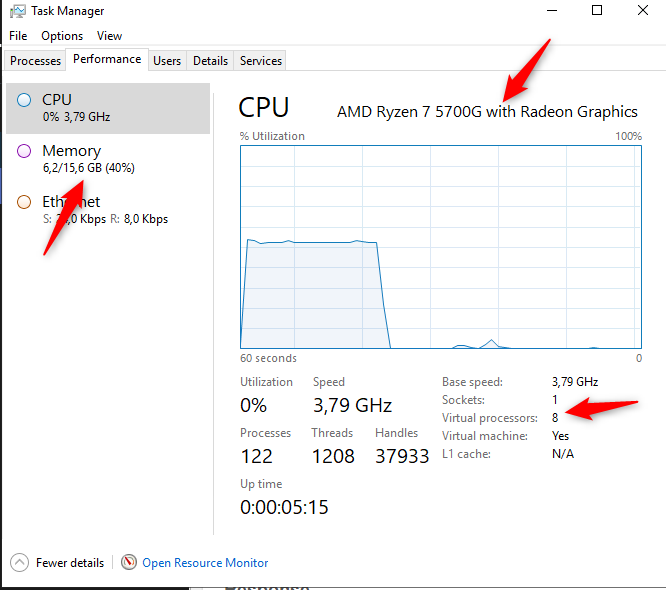Select the Ethernet orange circle icon
The width and height of the screenshot is (666, 590).
(24, 202)
